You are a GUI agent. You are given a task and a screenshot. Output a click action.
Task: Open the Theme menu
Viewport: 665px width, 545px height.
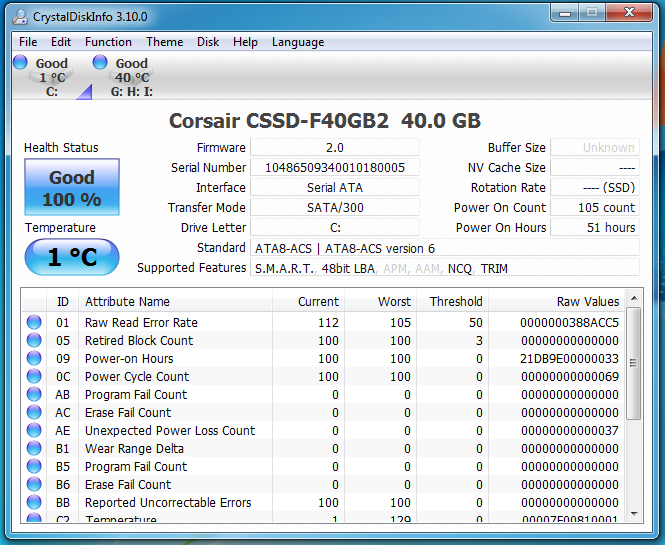(165, 42)
